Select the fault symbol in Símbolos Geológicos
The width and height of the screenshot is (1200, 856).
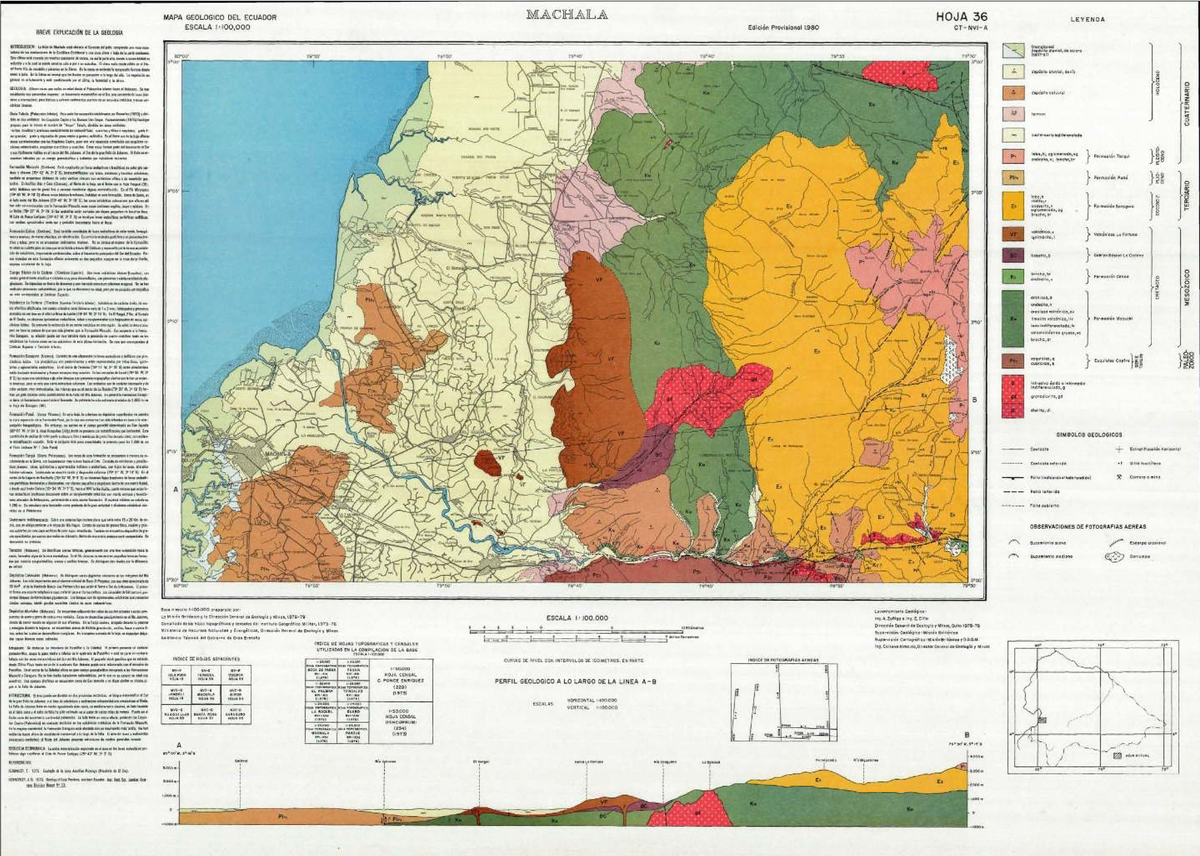click(1013, 477)
